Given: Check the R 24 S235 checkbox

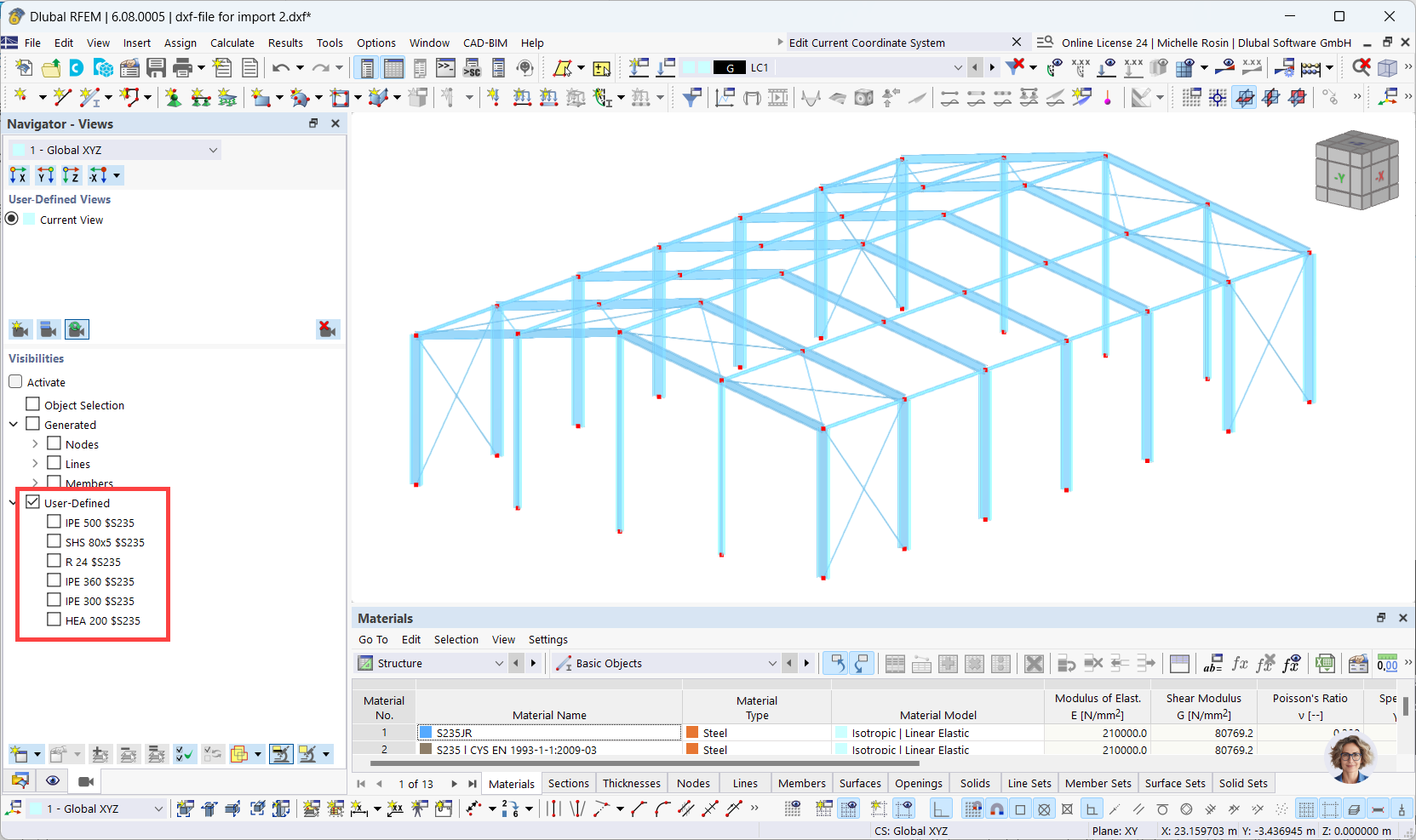Looking at the screenshot, I should point(54,561).
